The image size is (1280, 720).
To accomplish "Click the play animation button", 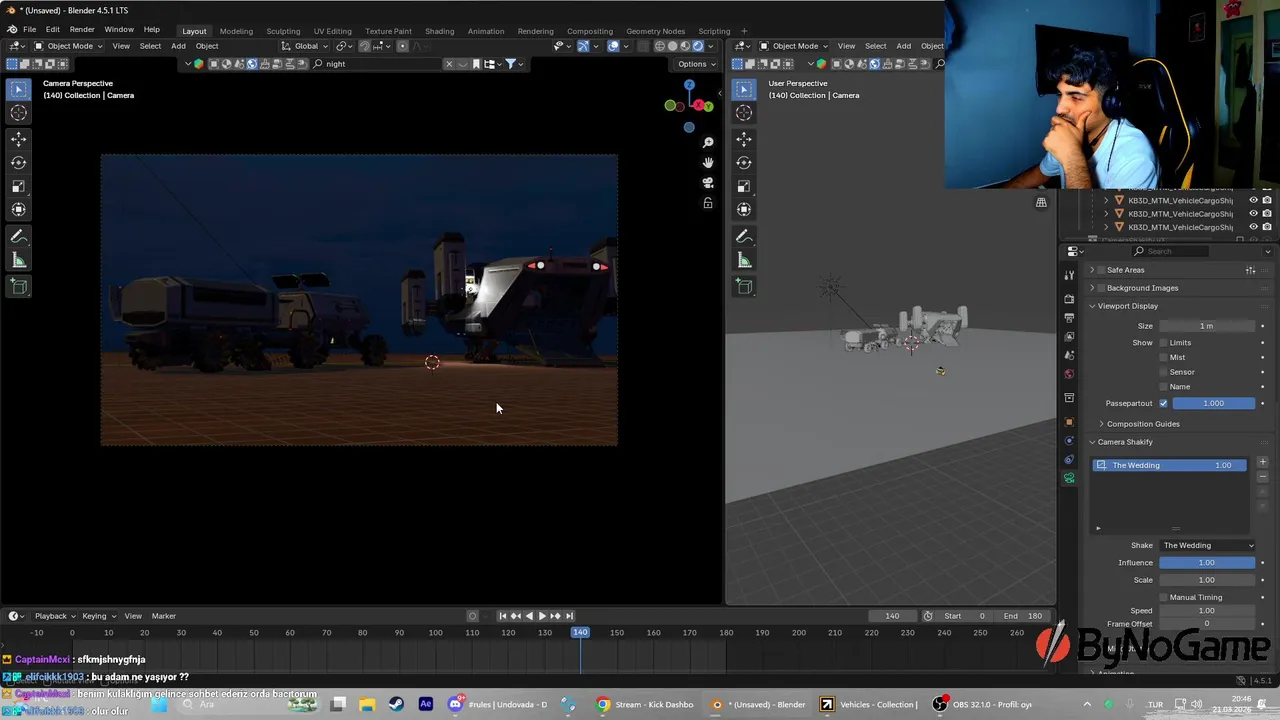I will [x=542, y=616].
